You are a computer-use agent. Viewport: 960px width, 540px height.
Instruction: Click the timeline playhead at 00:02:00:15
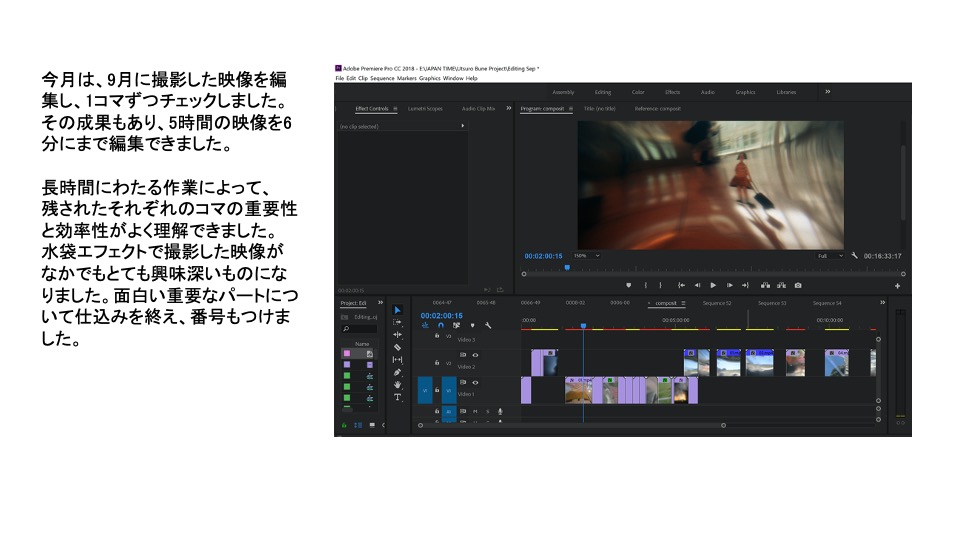(583, 326)
